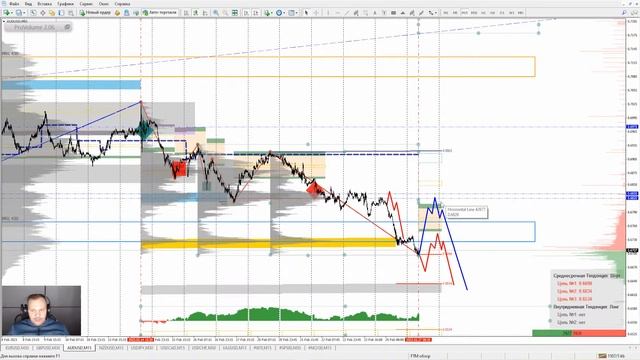The height and width of the screenshot is (360, 640).
Task: Expand the indicators dropdown arrow
Action: click(272, 13)
